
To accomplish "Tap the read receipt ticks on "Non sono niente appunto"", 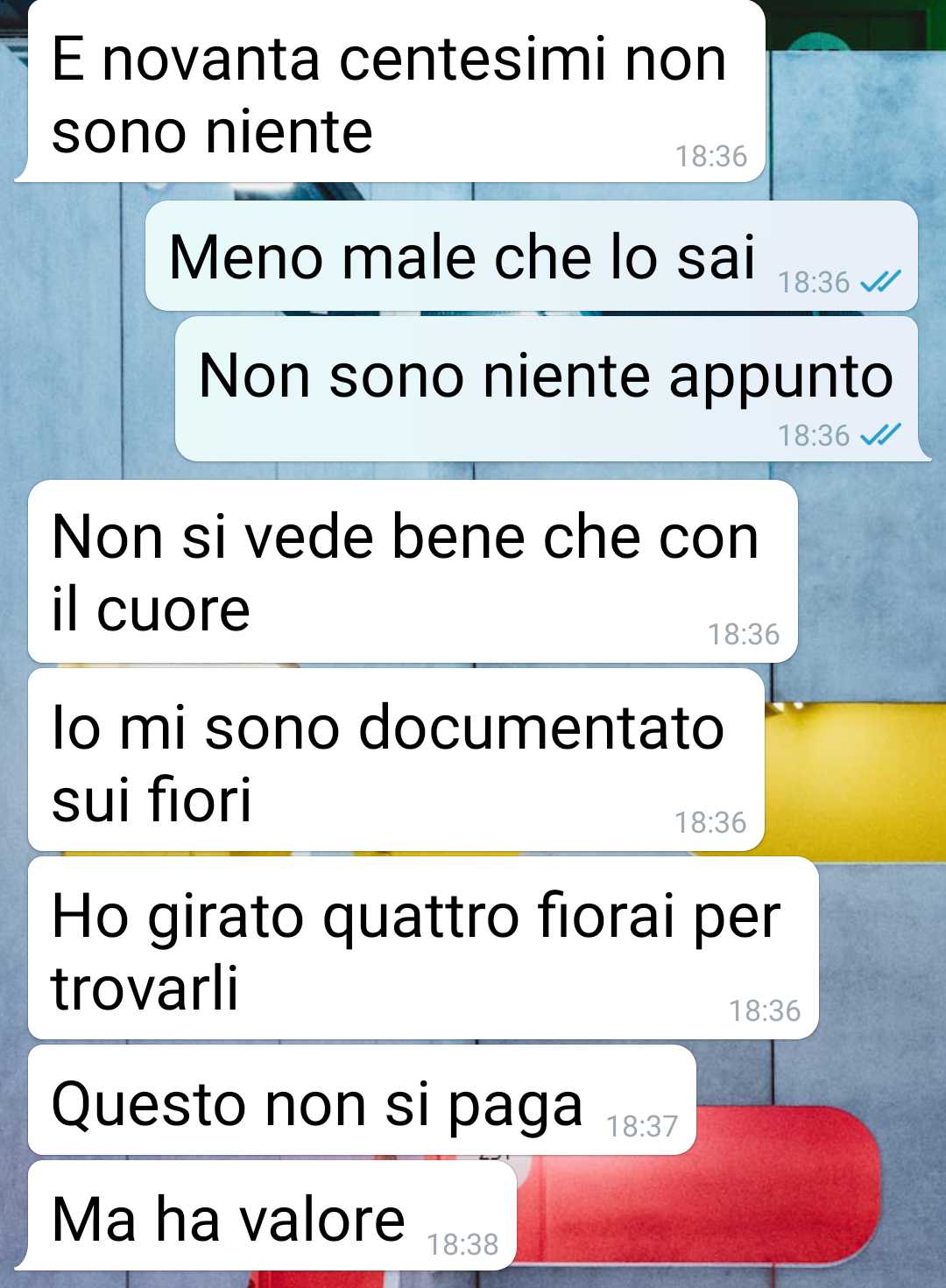I will [880, 434].
